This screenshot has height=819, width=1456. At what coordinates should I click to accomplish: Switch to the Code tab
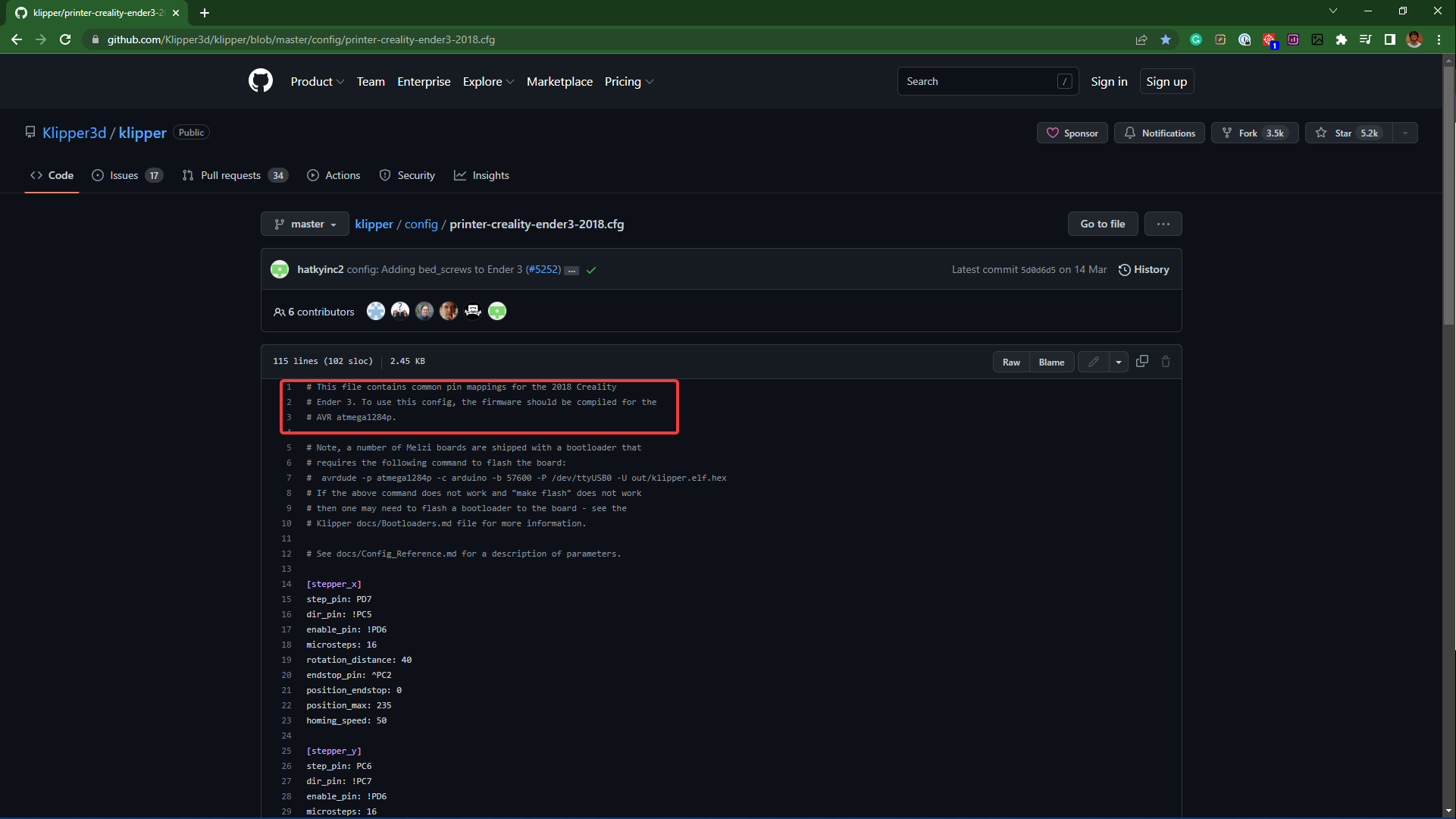click(x=52, y=175)
